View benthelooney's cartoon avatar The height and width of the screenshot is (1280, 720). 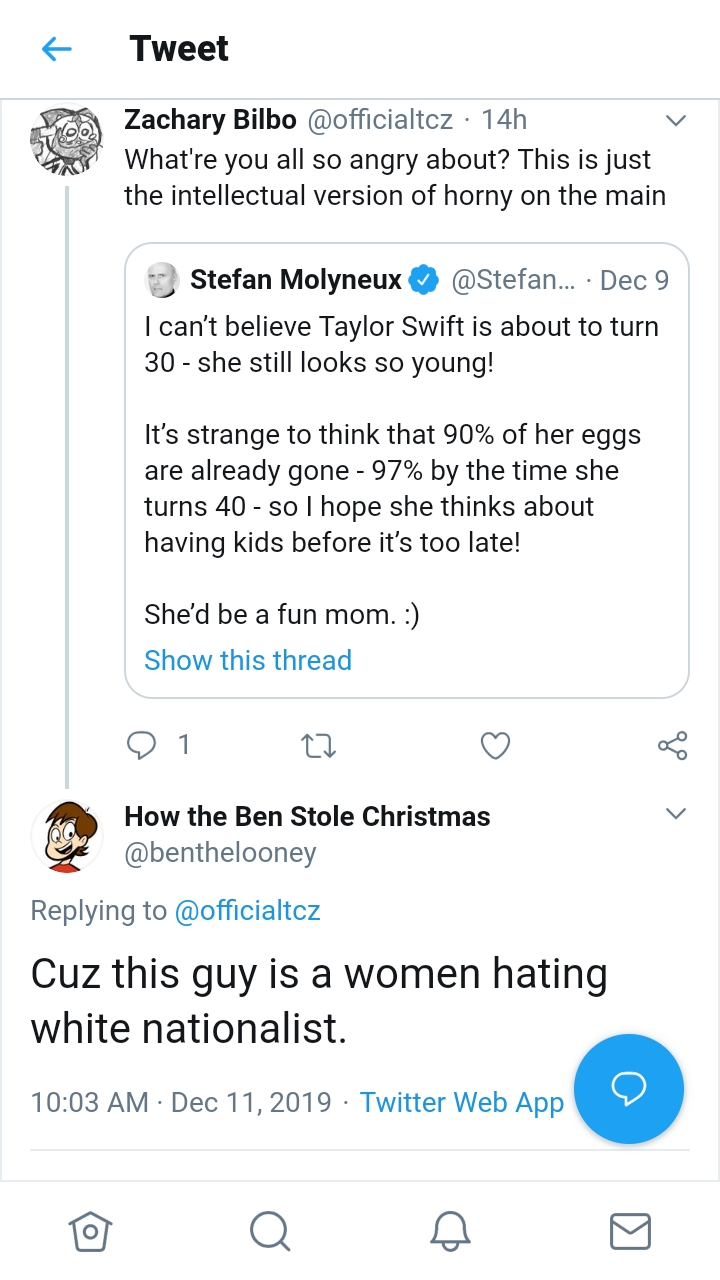point(67,836)
